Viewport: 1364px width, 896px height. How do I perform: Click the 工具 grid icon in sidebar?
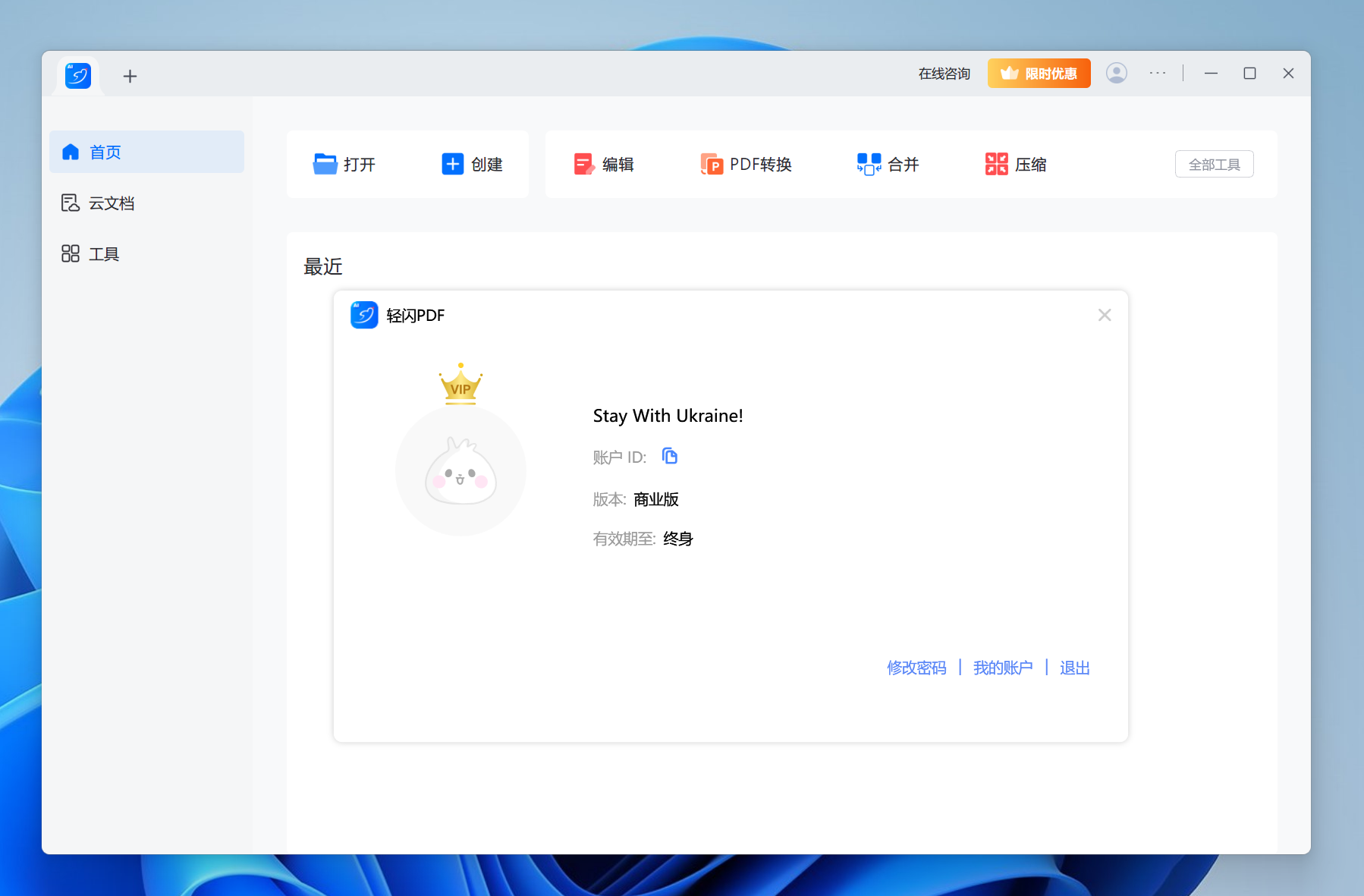(71, 253)
